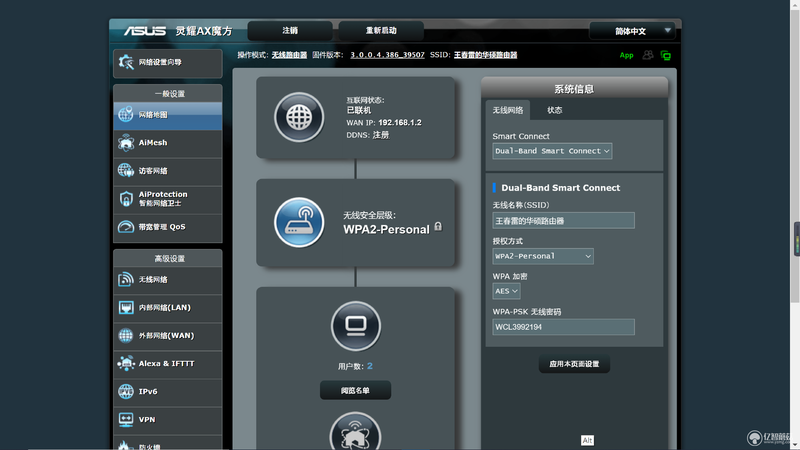Open the WAN settings icon
This screenshot has height=450, width=800.
point(126,335)
